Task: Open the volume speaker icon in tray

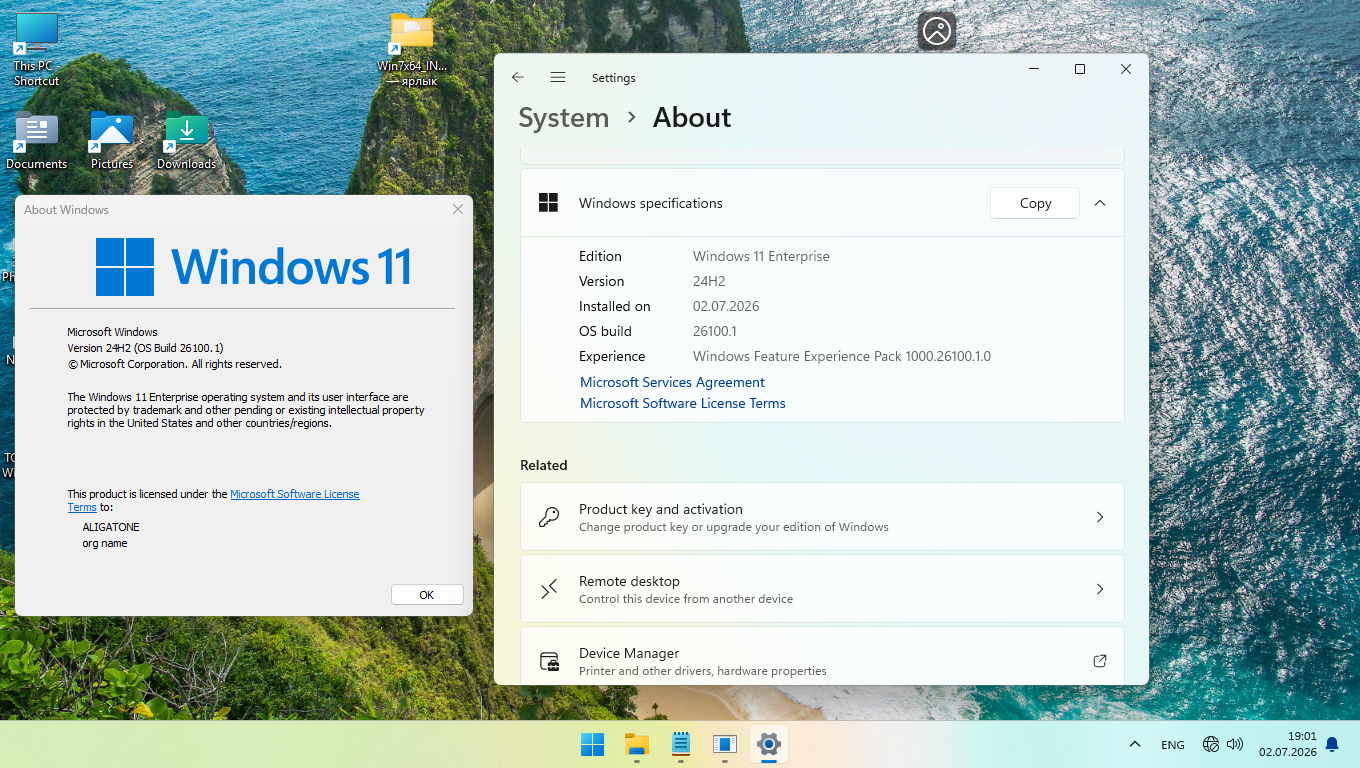Action: pos(1235,744)
